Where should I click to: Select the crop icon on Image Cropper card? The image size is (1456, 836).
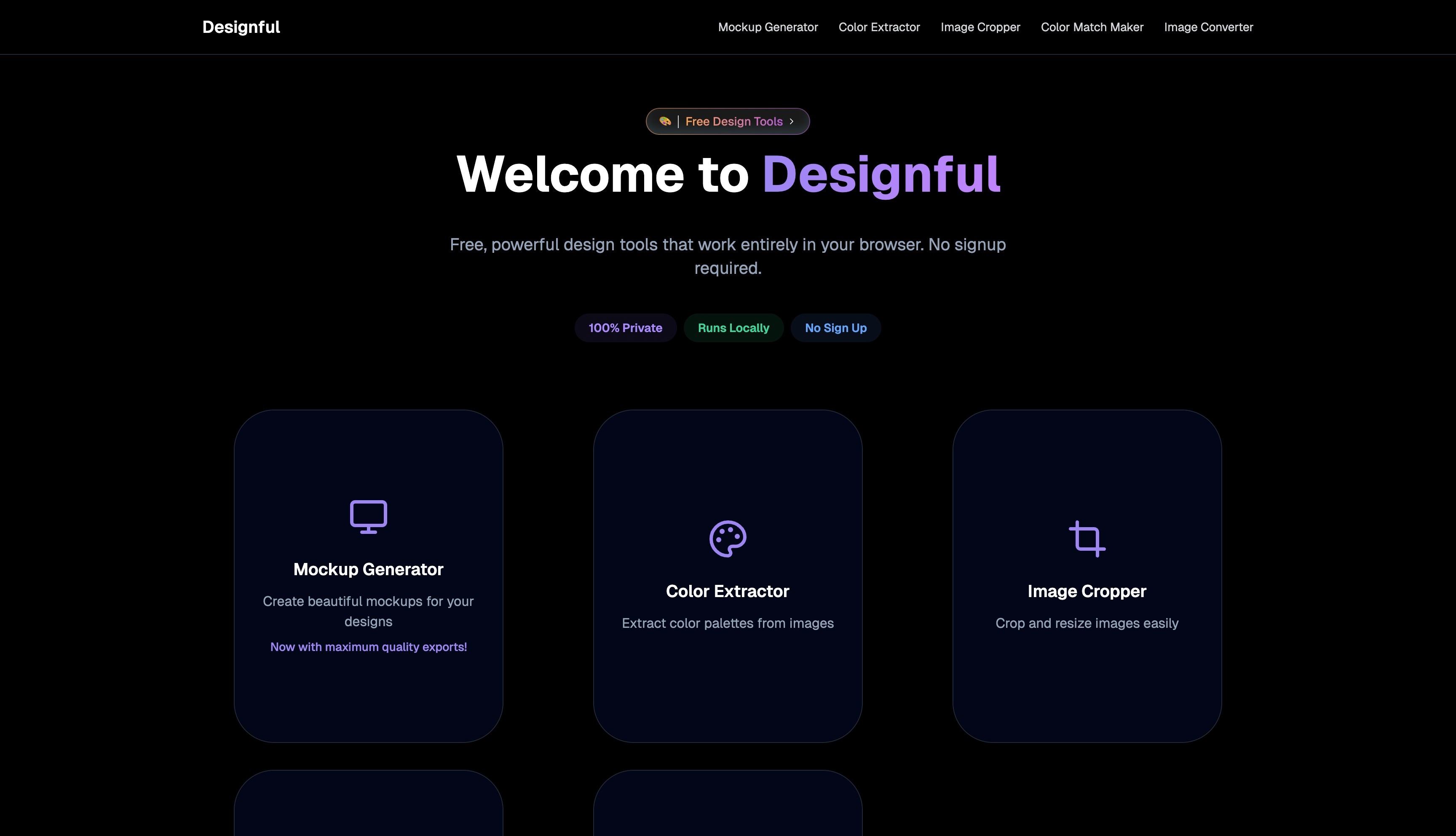pos(1087,538)
